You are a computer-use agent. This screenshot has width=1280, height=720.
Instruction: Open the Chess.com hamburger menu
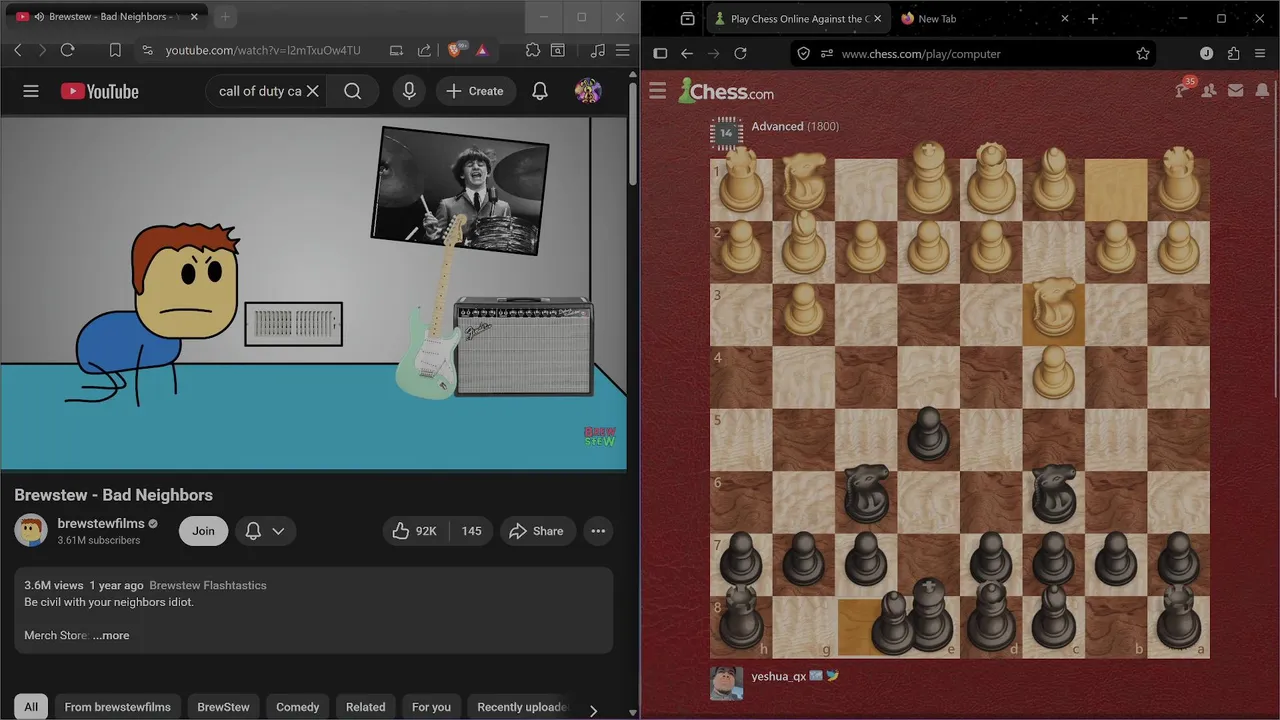(657, 91)
